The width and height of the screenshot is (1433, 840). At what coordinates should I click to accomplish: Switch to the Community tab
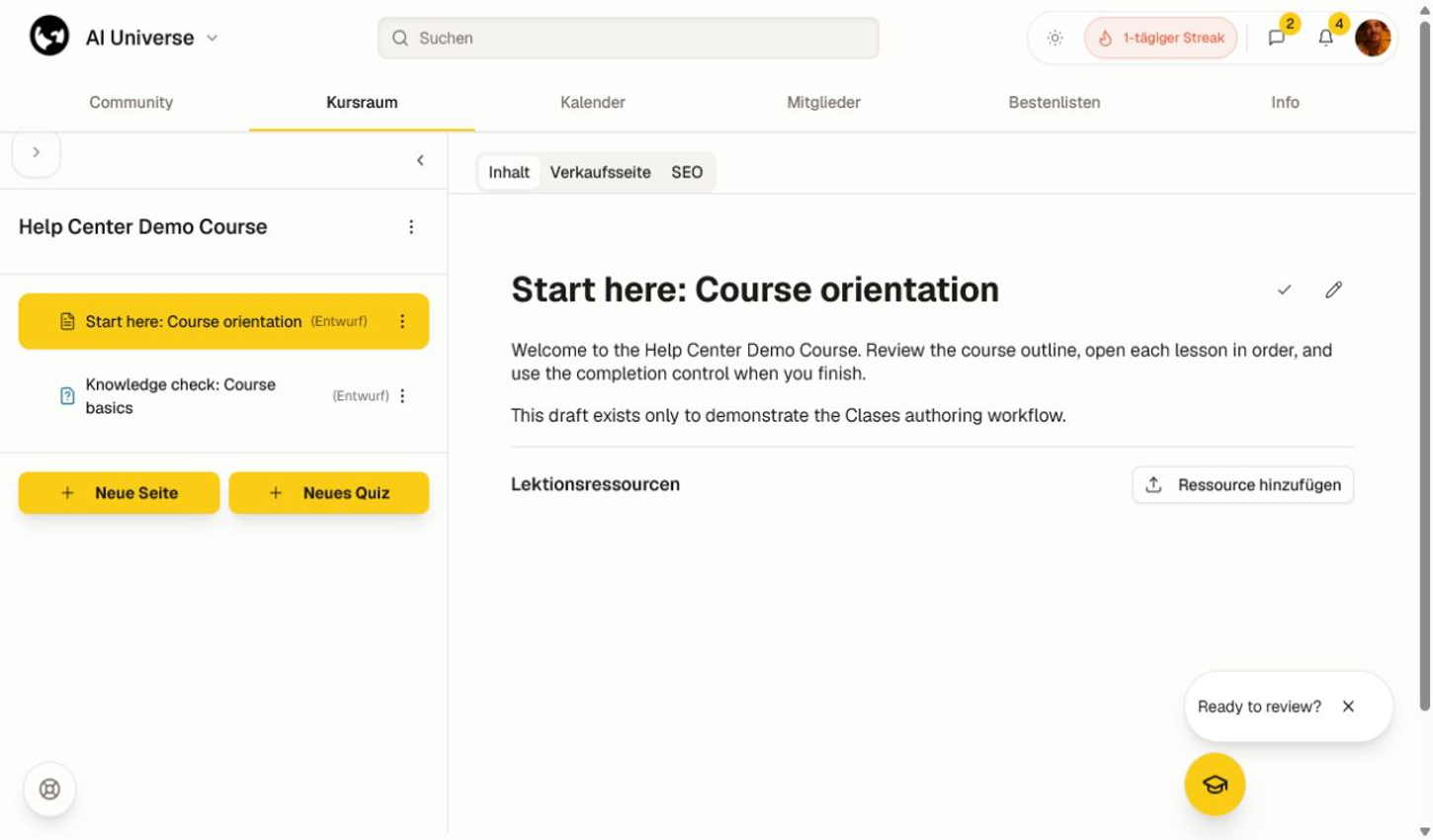coord(131,102)
